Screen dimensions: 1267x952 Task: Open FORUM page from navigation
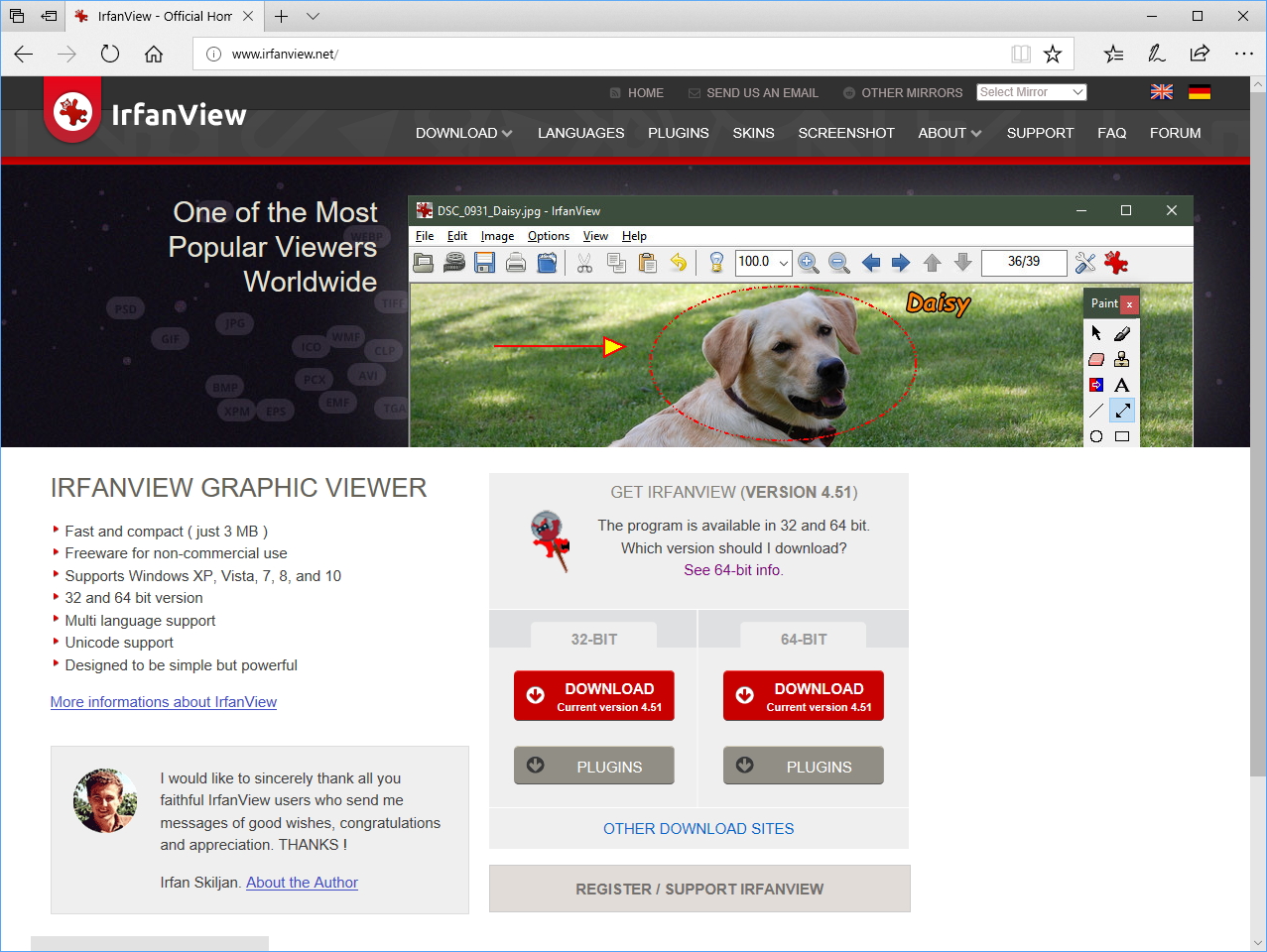pos(1176,133)
